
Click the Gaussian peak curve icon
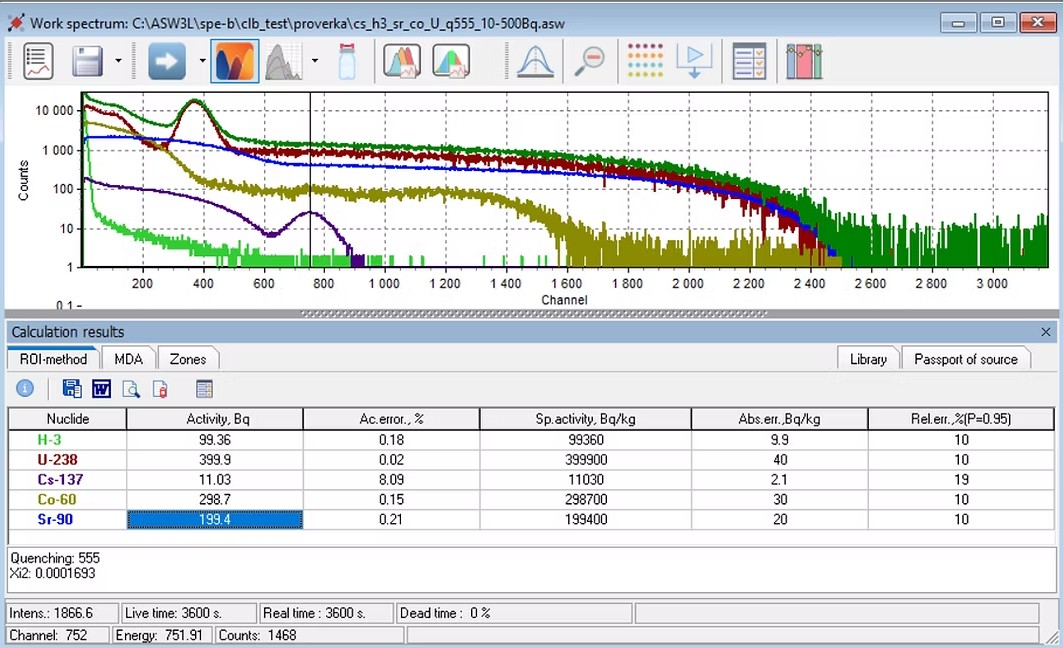tap(535, 62)
